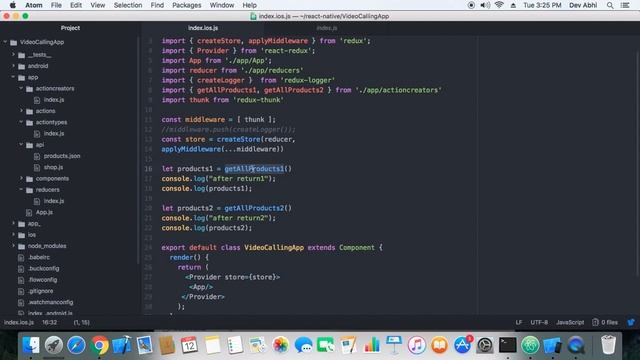This screenshot has width=640, height=360.
Task: Open FaceTime from the dock
Action: (x=326, y=345)
